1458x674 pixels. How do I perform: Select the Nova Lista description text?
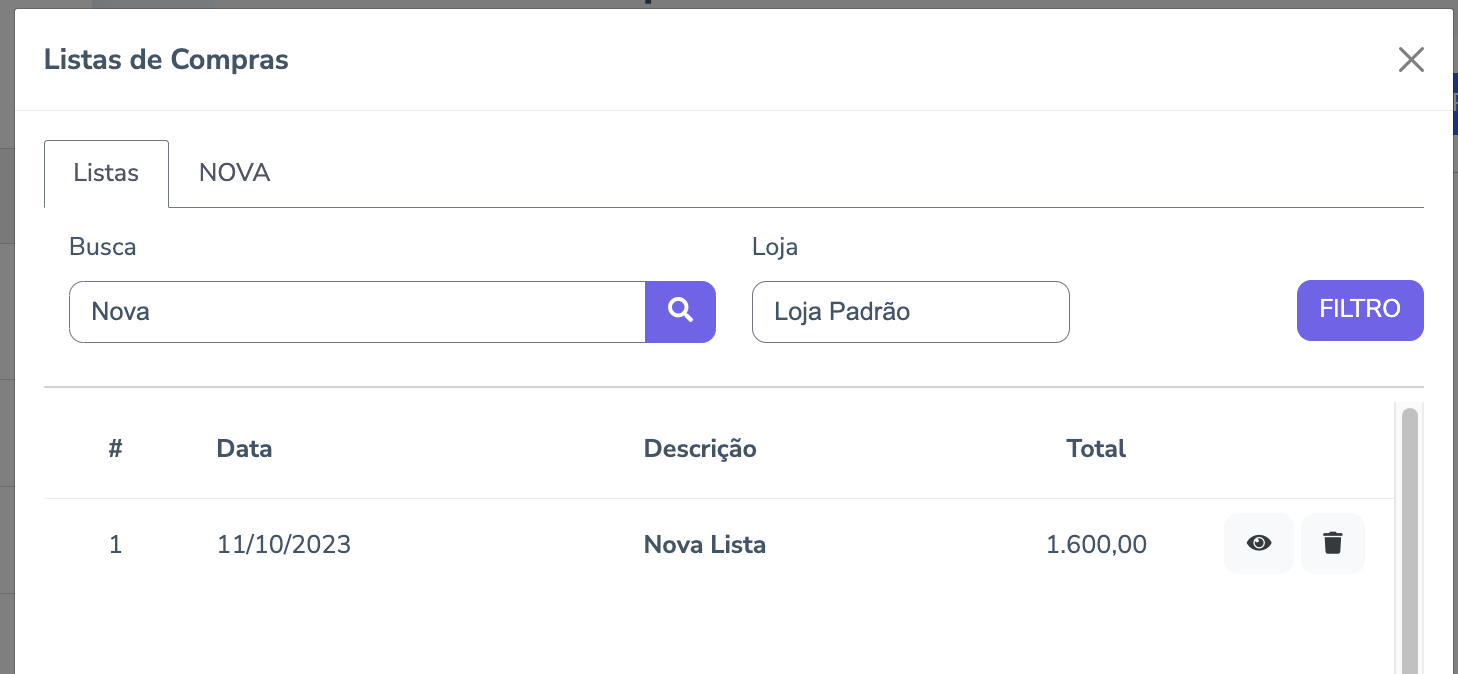pyautogui.click(x=704, y=545)
